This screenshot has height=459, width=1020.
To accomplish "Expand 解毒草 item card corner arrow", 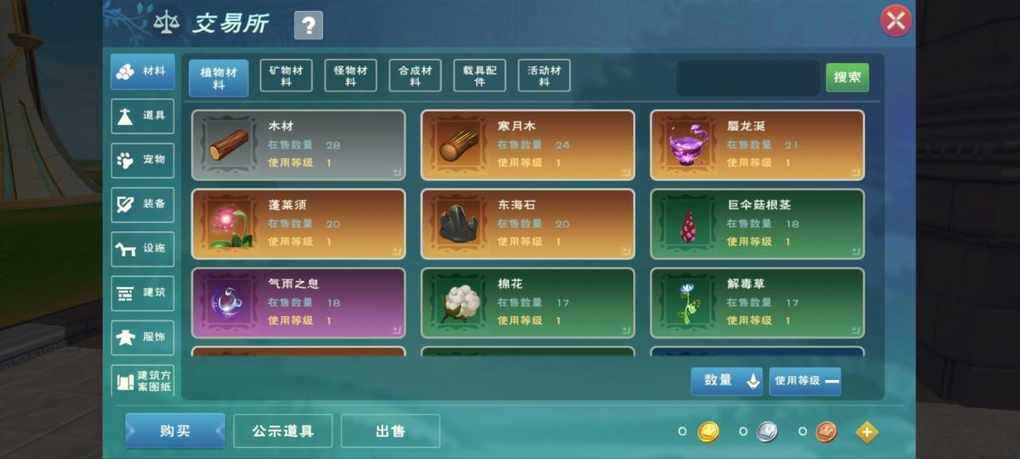I will (x=856, y=330).
